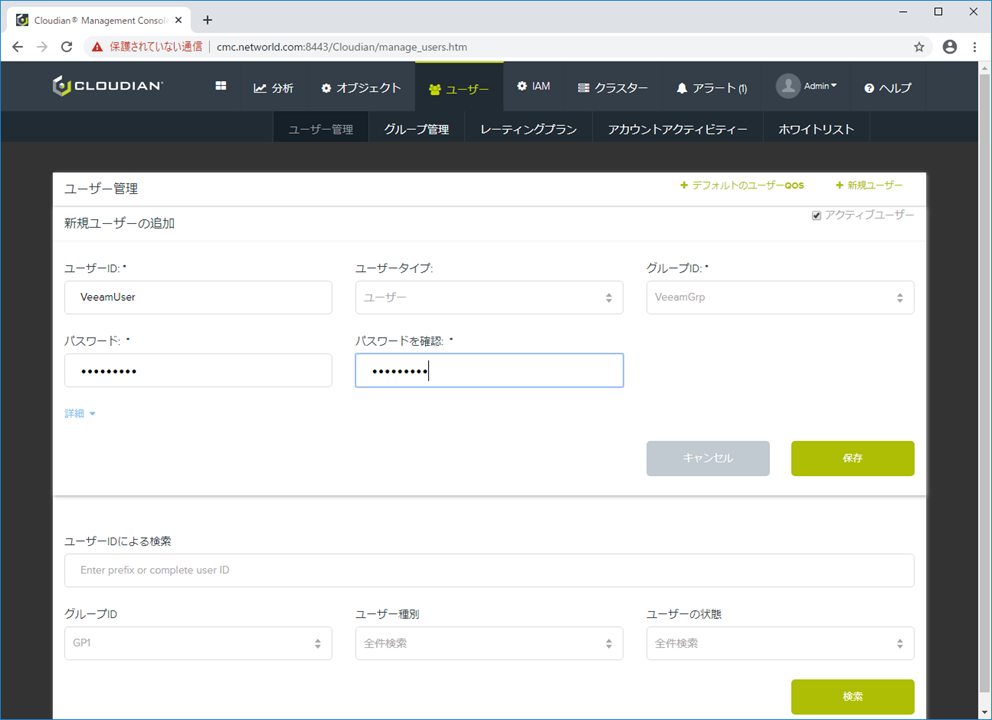The height and width of the screenshot is (720, 992).
Task: Open the ユーザータイプ dropdown
Action: (489, 297)
